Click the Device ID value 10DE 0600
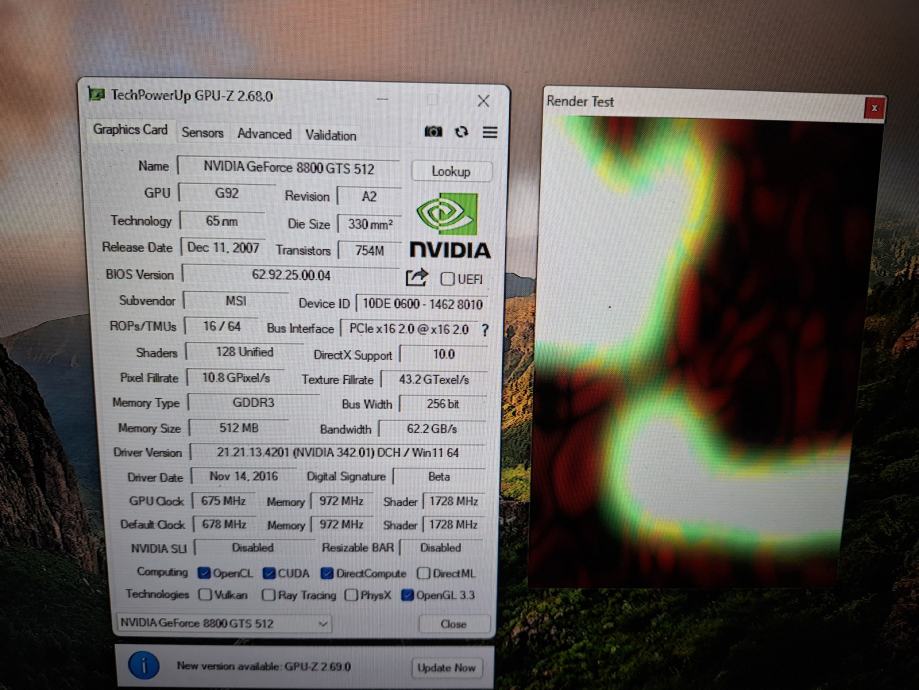 [x=422, y=304]
